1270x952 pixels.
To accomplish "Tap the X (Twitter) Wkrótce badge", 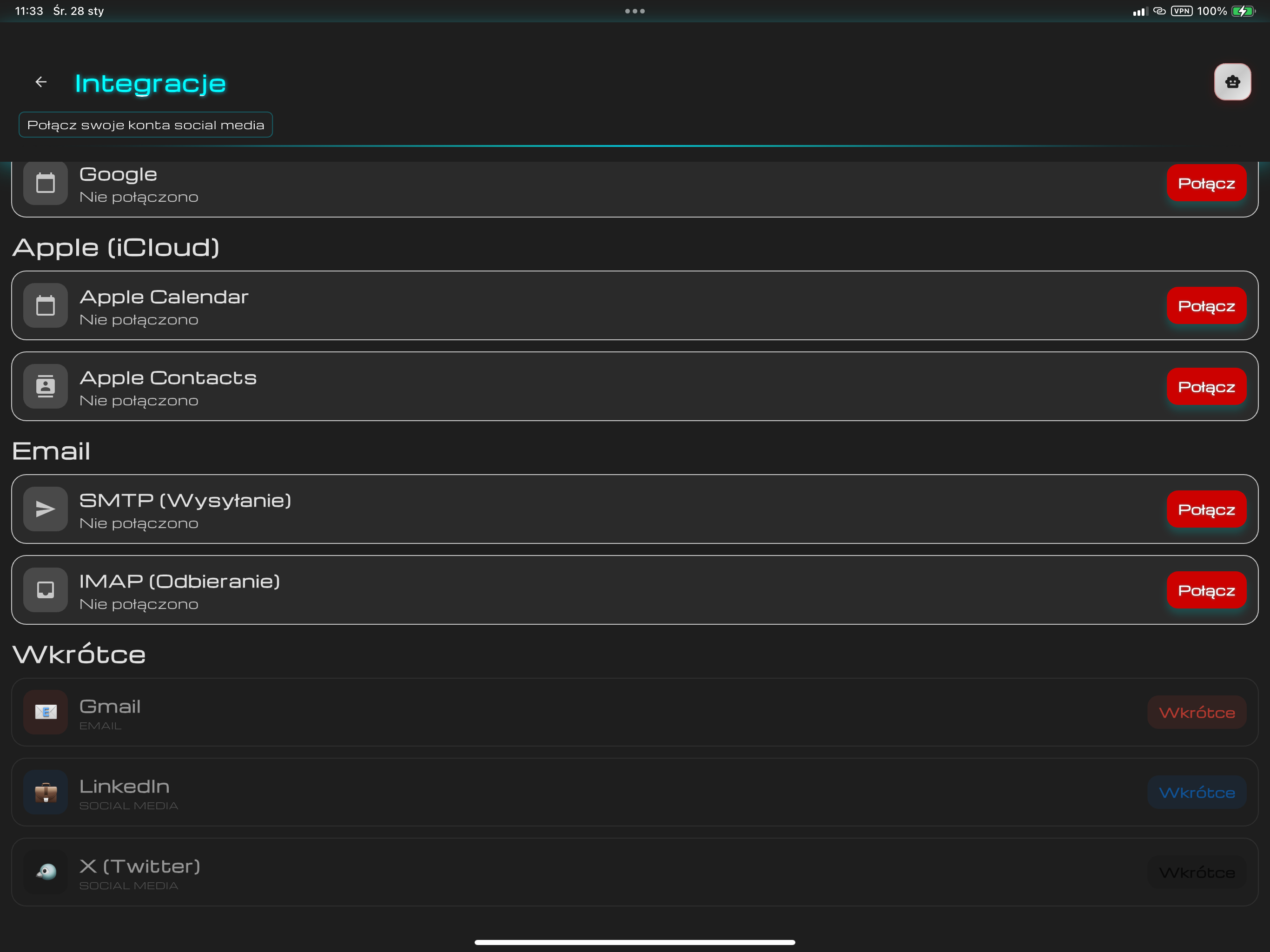I will pos(1197,872).
